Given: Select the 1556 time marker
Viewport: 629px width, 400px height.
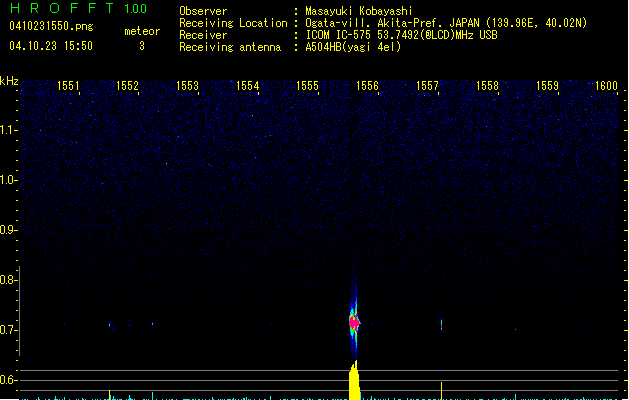Looking at the screenshot, I should point(367,87).
